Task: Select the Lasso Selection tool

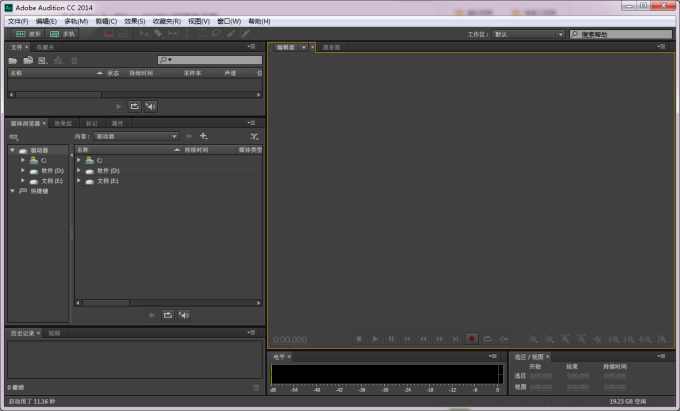Action: [216, 33]
